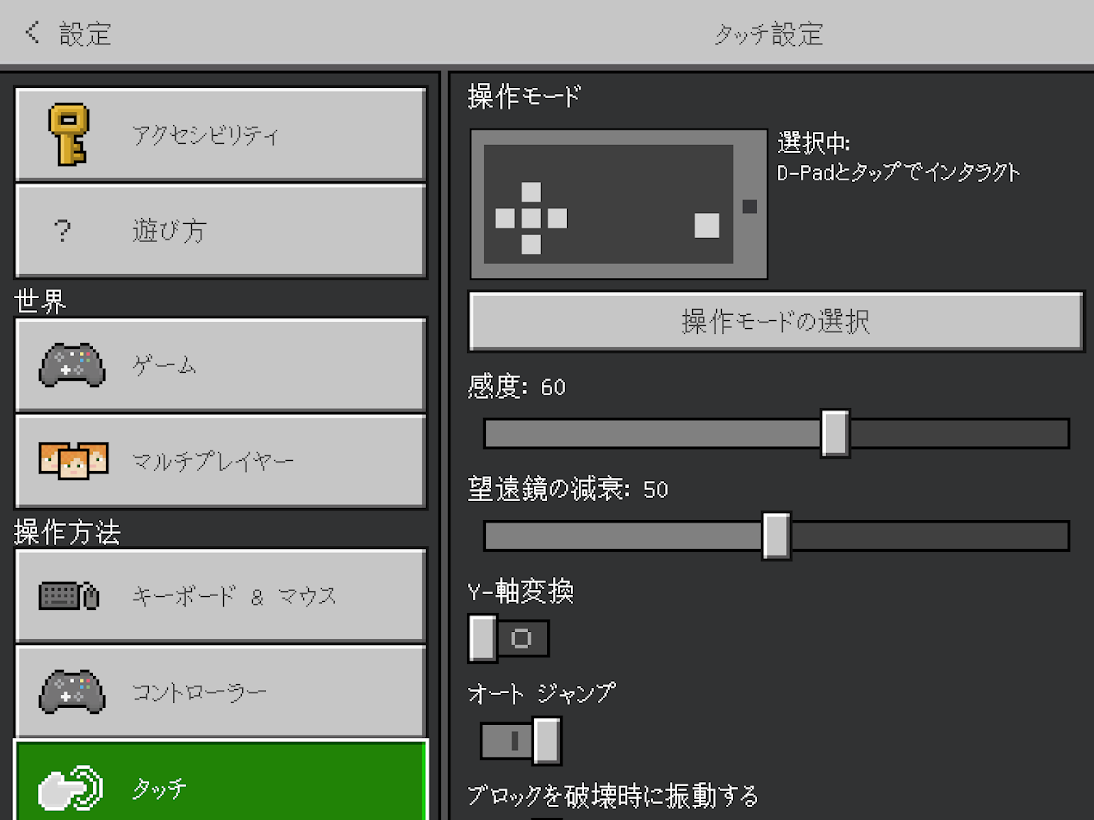Switch to the ゲーム settings tab
1094x820 pixels.
[x=220, y=366]
